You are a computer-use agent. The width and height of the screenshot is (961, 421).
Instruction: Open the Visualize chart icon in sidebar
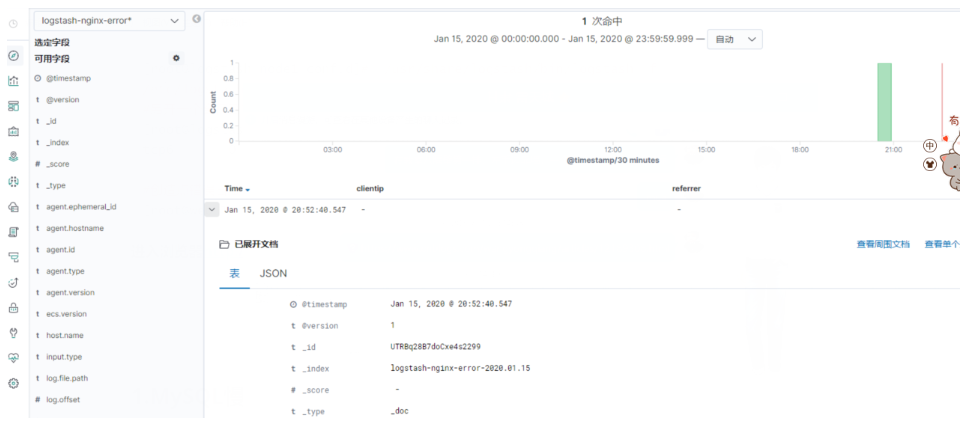13,81
